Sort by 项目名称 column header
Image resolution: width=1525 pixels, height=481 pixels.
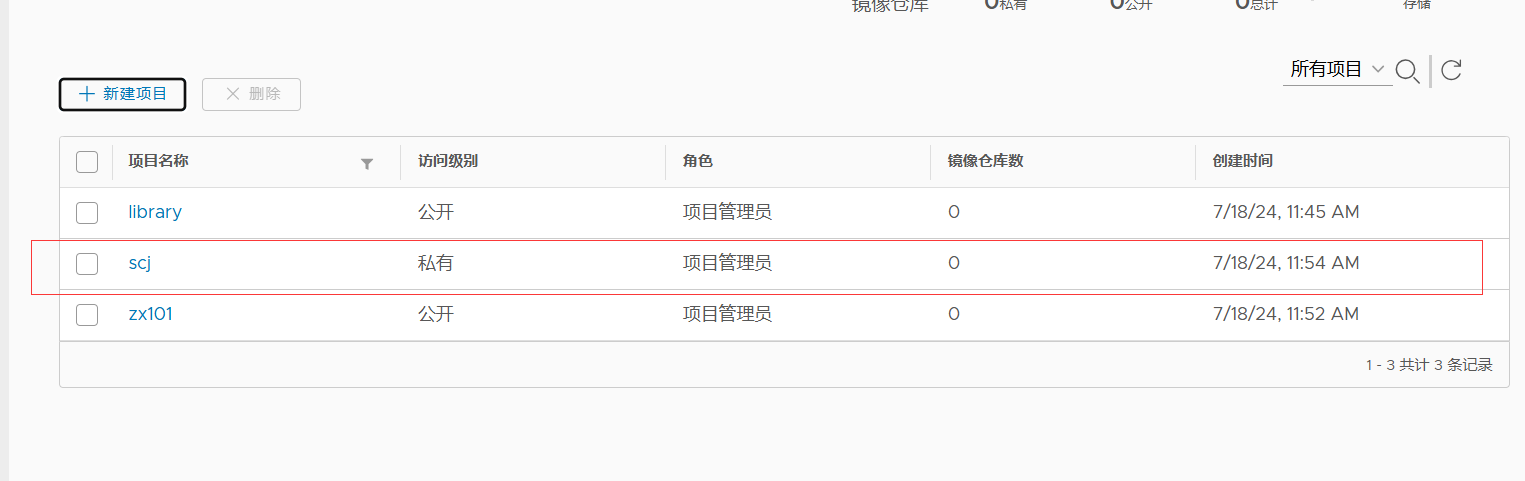pyautogui.click(x=158, y=161)
